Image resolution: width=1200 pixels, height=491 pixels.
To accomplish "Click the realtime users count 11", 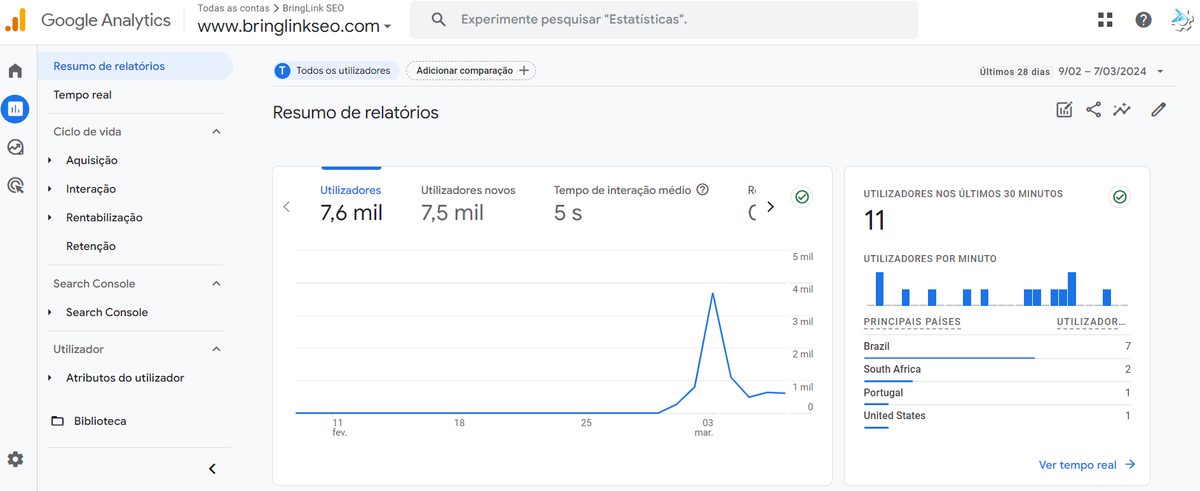I will click(x=875, y=220).
